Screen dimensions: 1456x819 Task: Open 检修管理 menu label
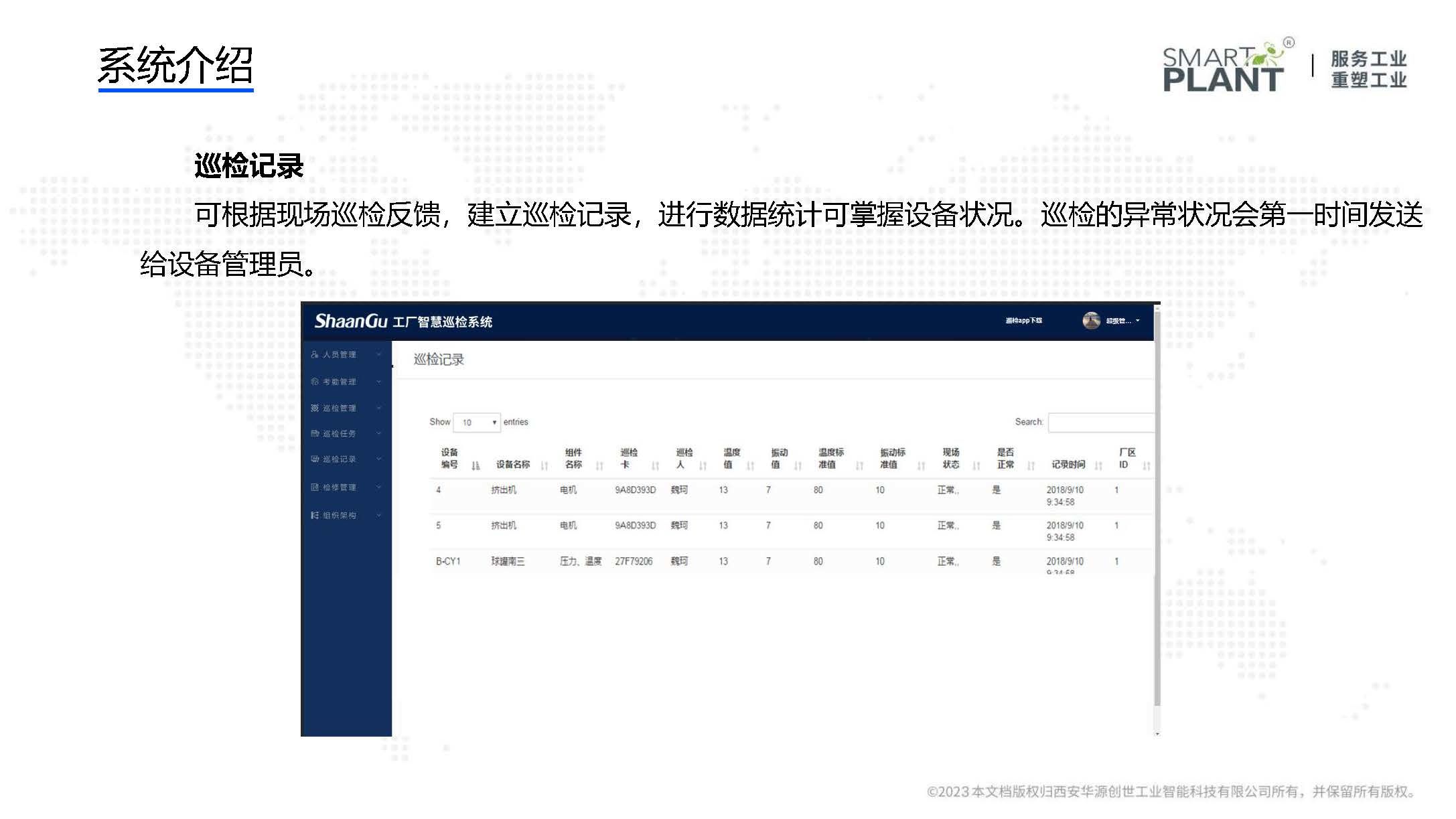click(x=340, y=487)
